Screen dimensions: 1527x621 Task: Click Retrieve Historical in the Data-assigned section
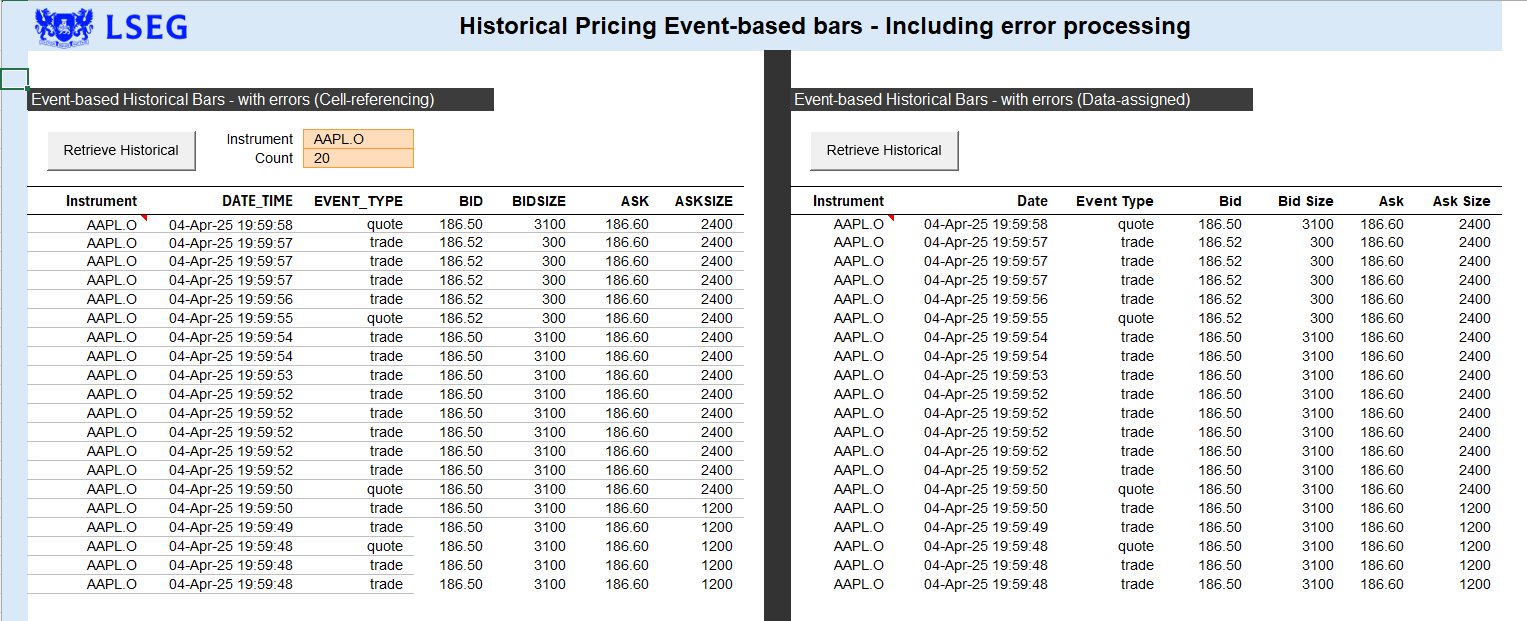tap(884, 150)
